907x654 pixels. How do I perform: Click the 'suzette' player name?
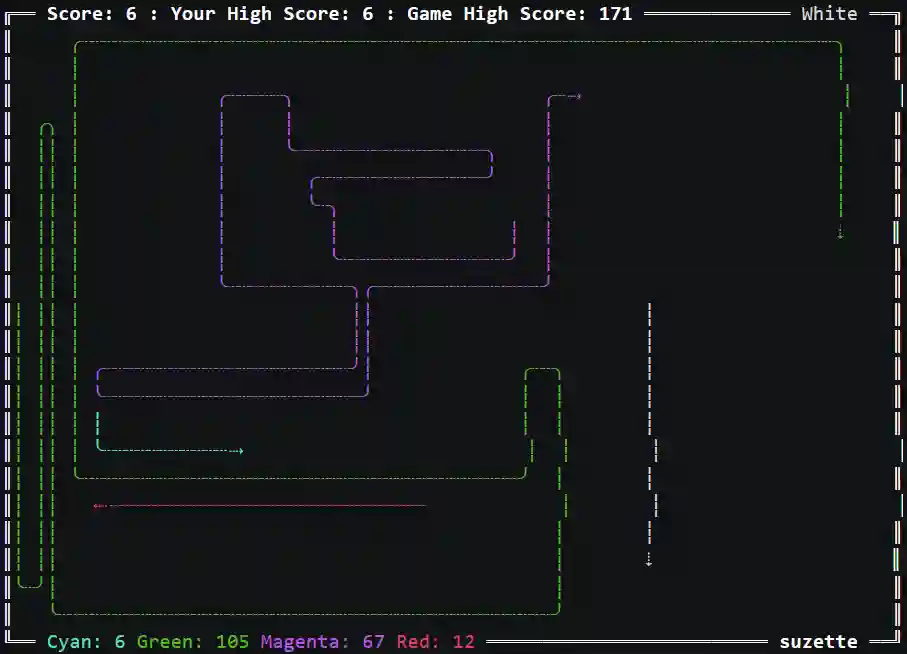(818, 642)
